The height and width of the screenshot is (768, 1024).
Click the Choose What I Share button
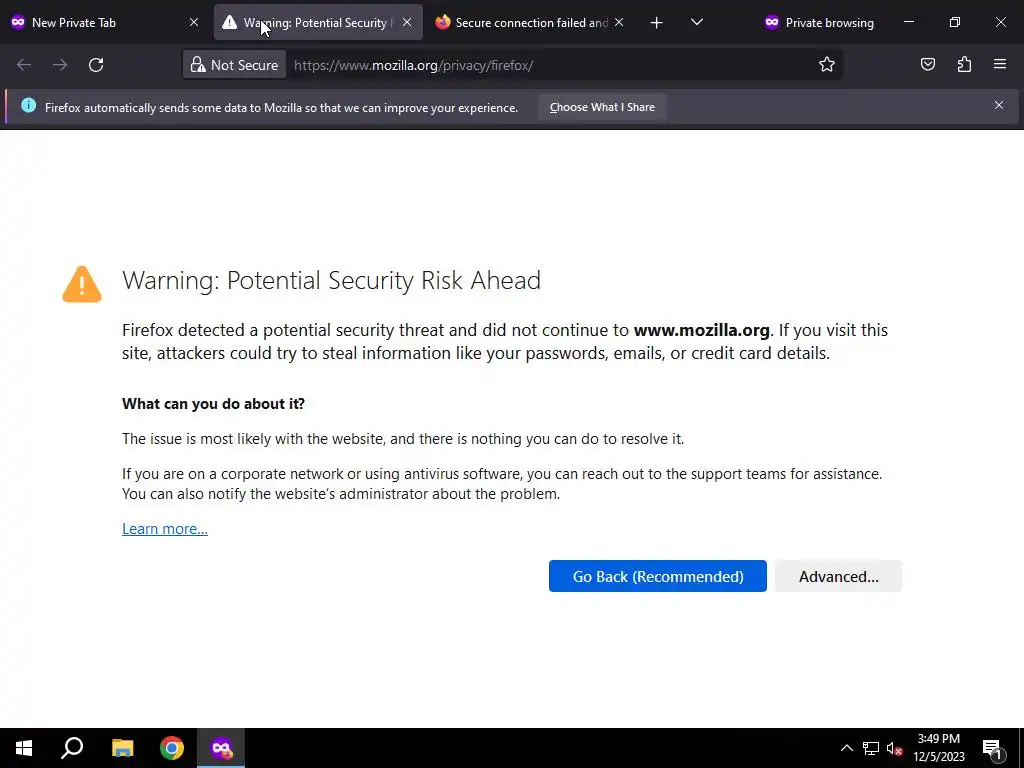pos(602,107)
